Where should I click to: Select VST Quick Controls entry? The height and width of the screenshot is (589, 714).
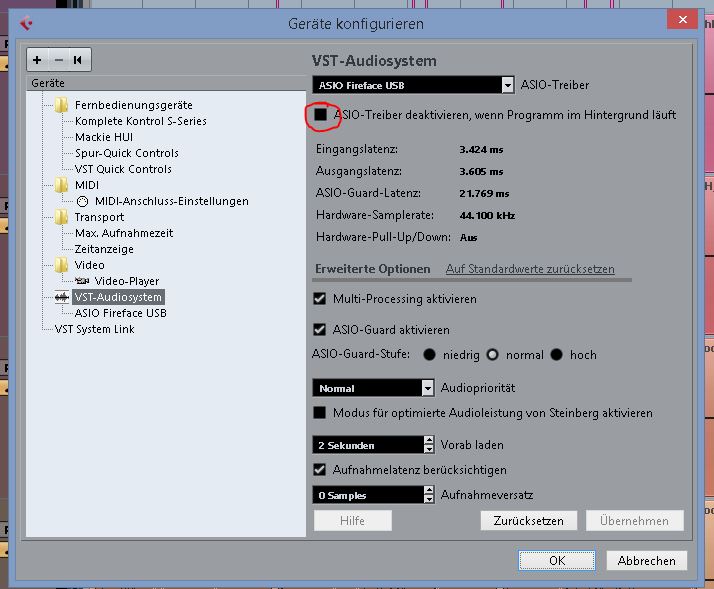click(123, 169)
